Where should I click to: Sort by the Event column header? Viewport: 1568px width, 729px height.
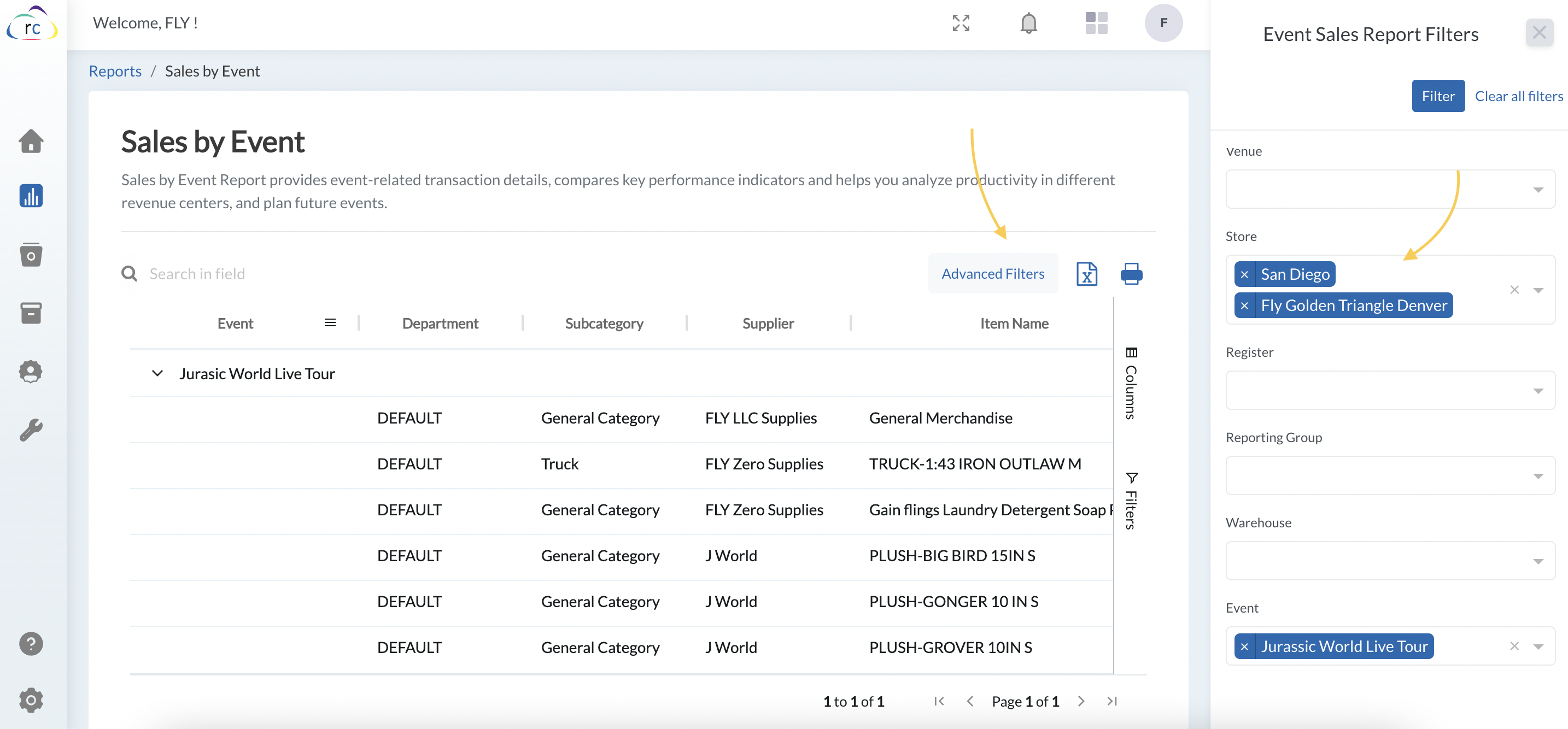click(x=235, y=323)
